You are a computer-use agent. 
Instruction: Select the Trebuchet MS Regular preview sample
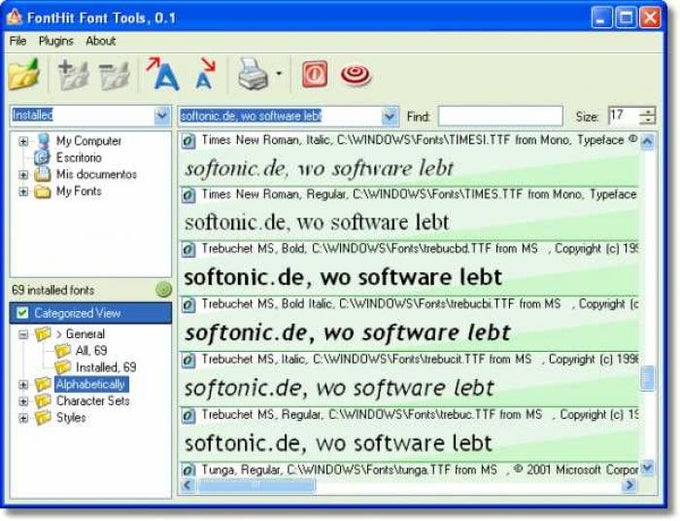[x=338, y=443]
